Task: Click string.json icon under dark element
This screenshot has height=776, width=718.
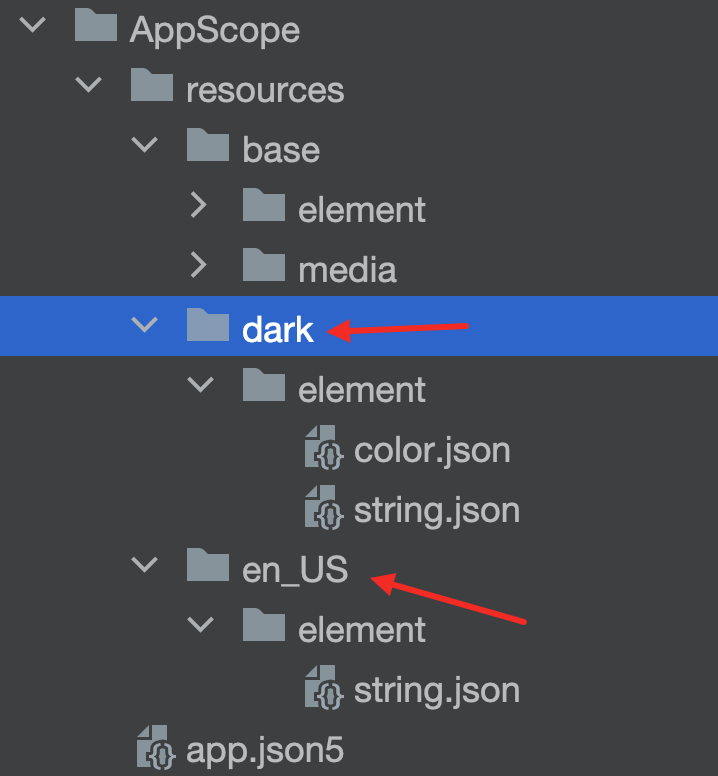Action: pos(324,507)
